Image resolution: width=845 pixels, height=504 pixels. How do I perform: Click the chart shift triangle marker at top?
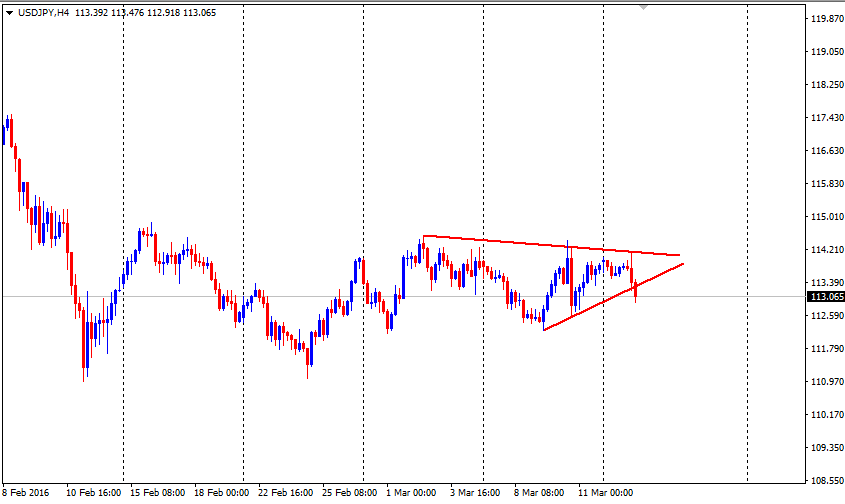point(643,7)
